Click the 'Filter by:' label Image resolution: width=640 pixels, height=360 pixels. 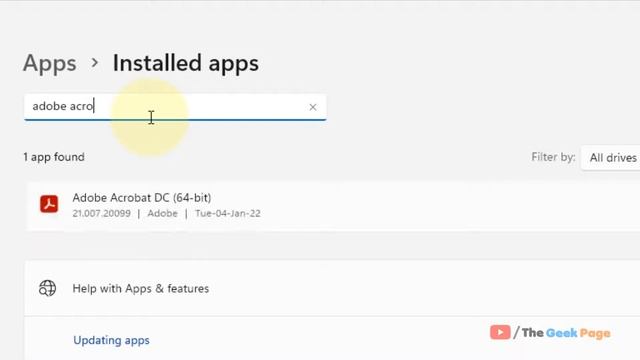553,157
